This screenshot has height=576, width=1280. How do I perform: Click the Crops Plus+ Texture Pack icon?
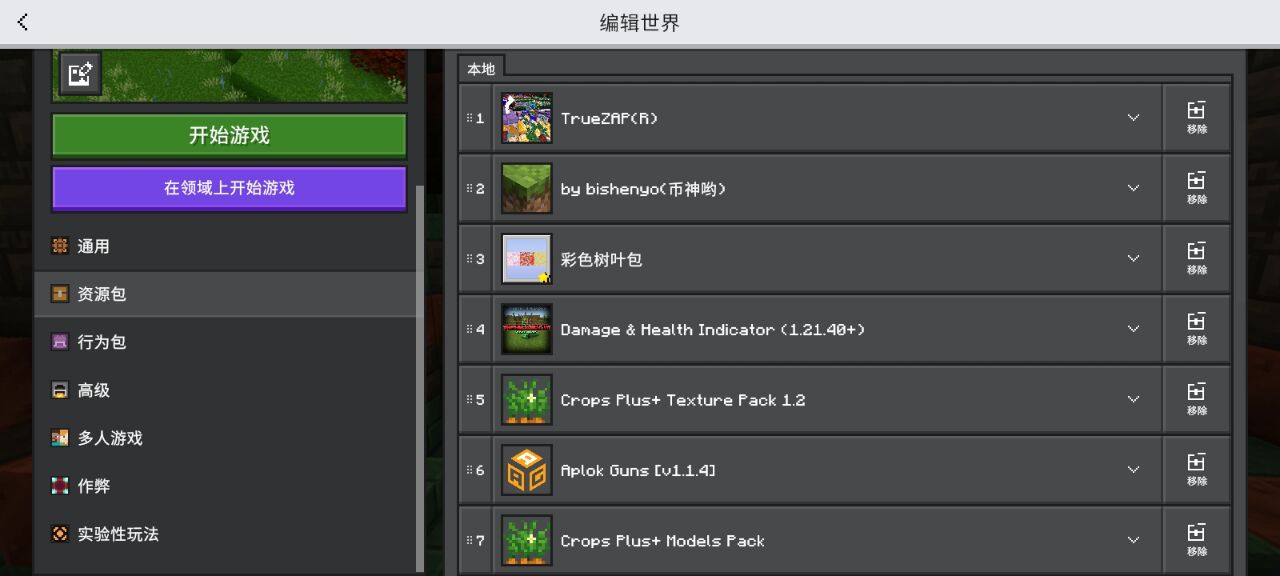[x=527, y=399]
